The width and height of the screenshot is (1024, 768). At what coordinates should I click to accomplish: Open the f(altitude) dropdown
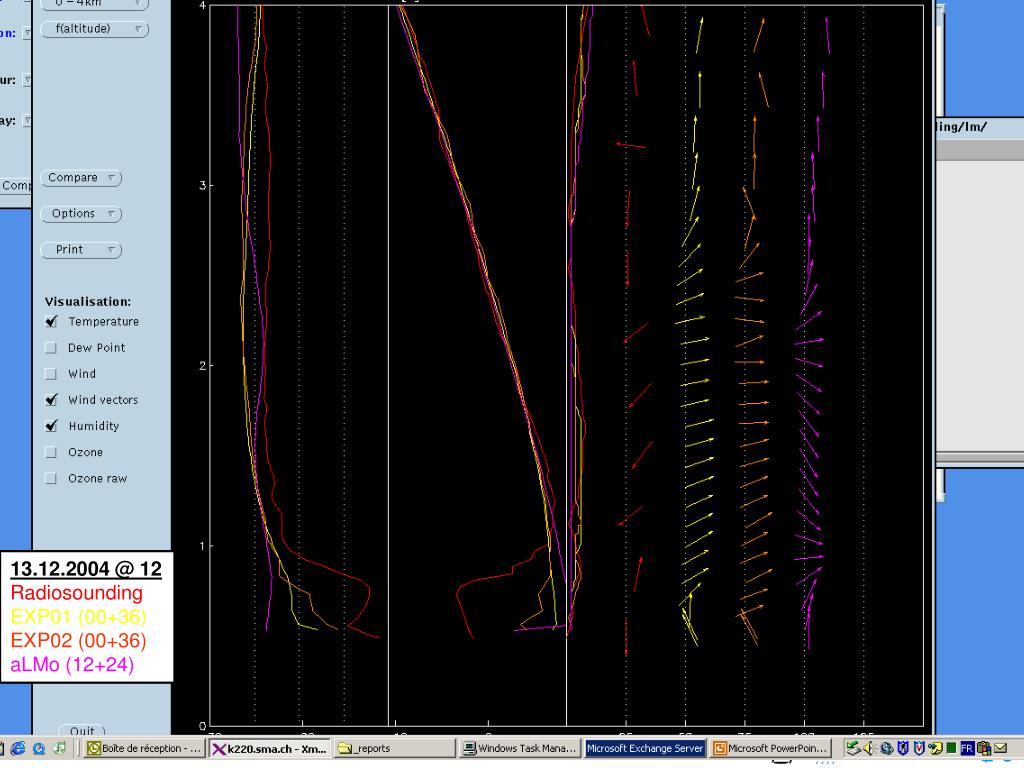[x=95, y=29]
